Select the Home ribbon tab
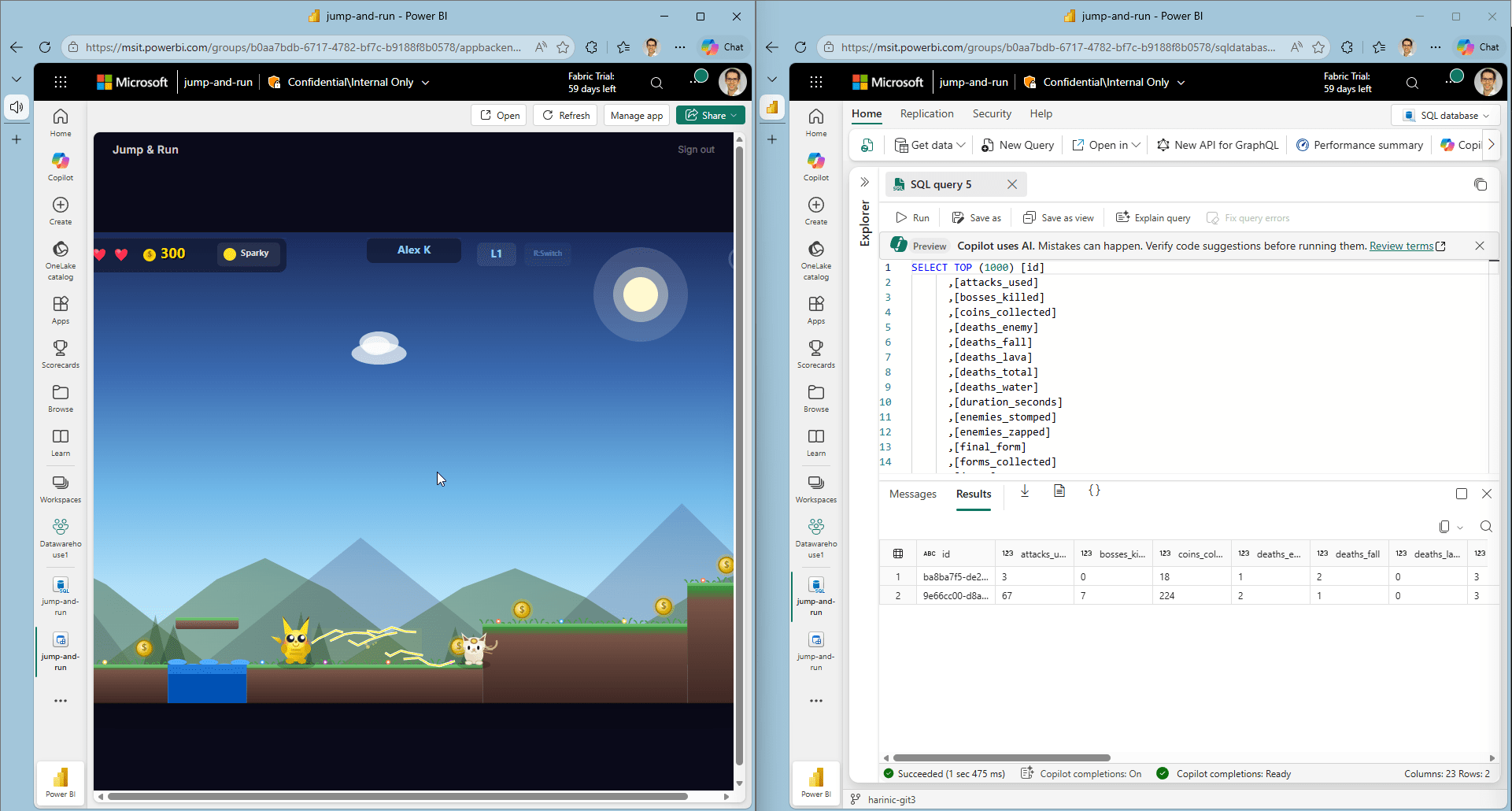This screenshot has width=1512, height=811. pos(867,113)
